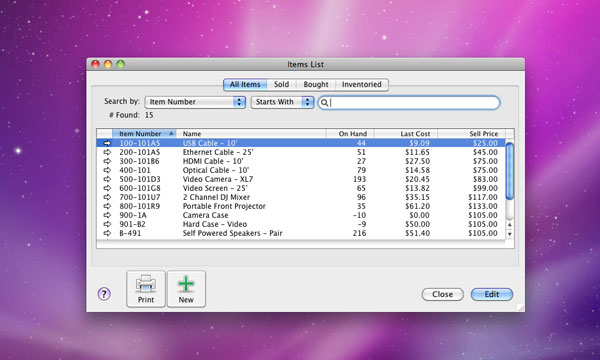The image size is (600, 360).
Task: Click the arrow icon for item 500-101D3
Action: coord(107,179)
